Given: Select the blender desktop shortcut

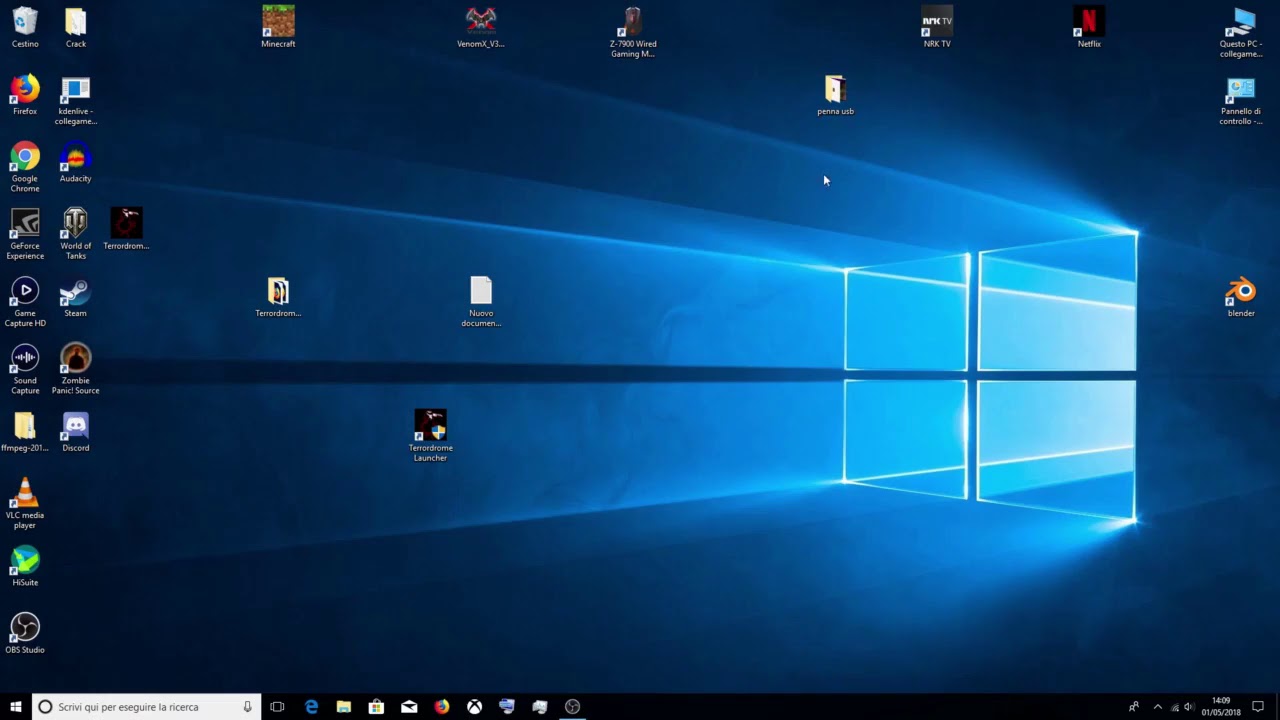Looking at the screenshot, I should (1241, 297).
